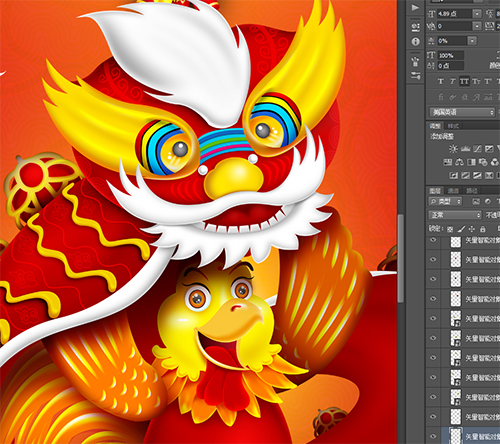Click the lock all padlock icon

click(x=482, y=229)
